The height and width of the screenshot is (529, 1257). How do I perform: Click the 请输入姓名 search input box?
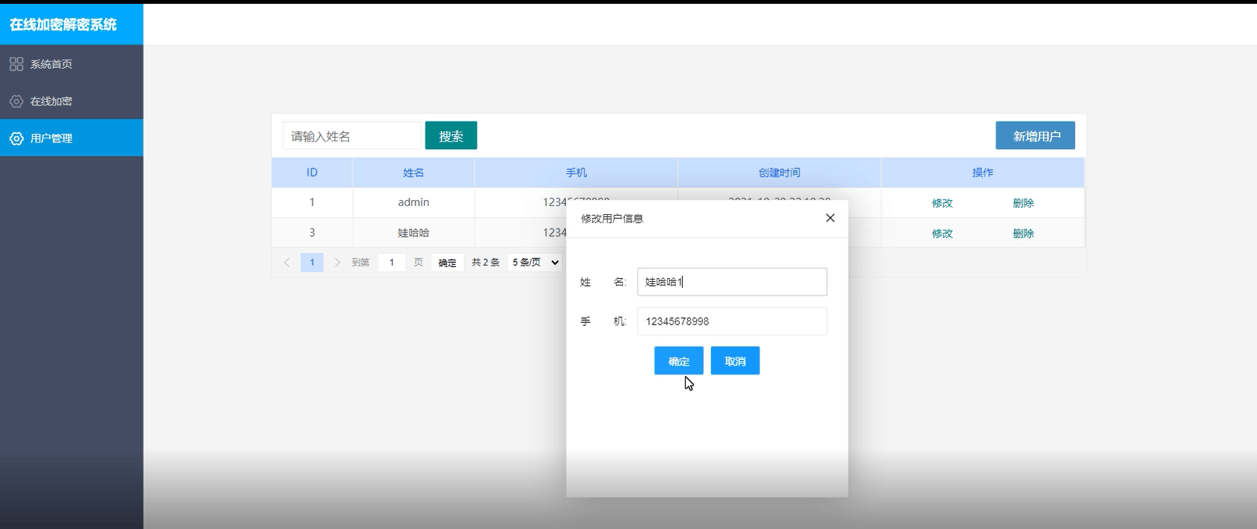tap(352, 136)
